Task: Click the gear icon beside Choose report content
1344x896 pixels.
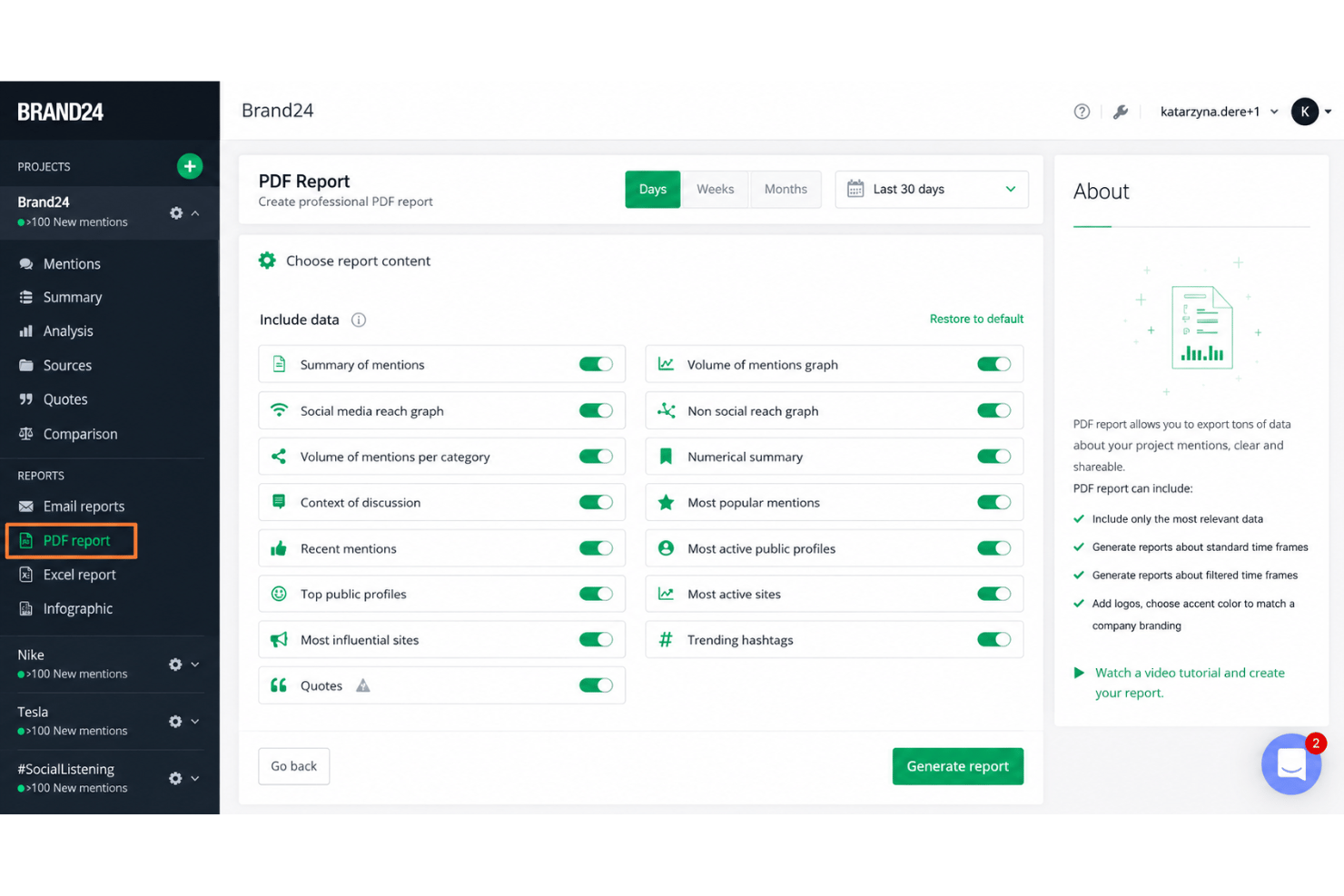Action: (x=267, y=261)
